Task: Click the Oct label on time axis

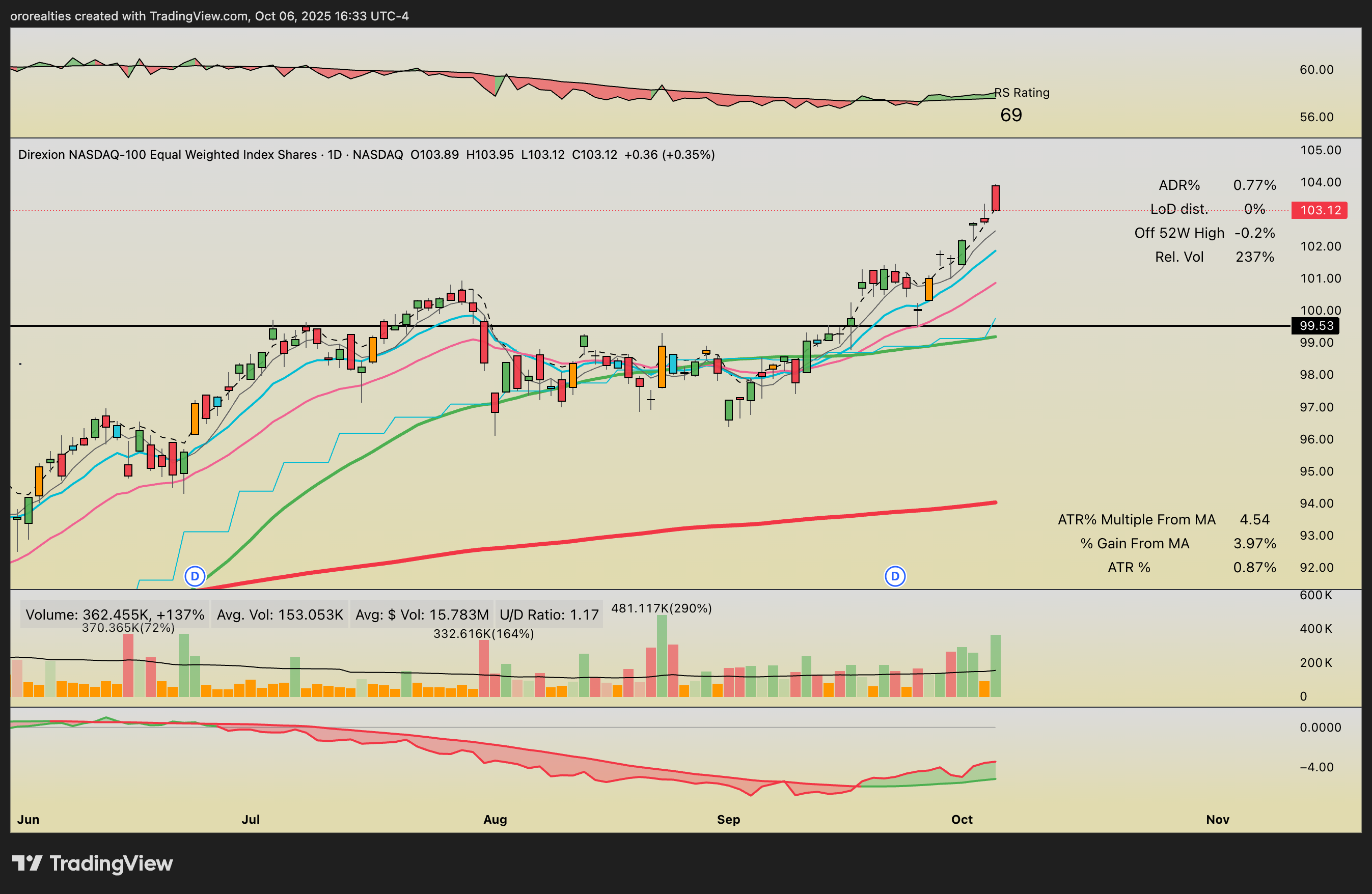Action: 962,819
